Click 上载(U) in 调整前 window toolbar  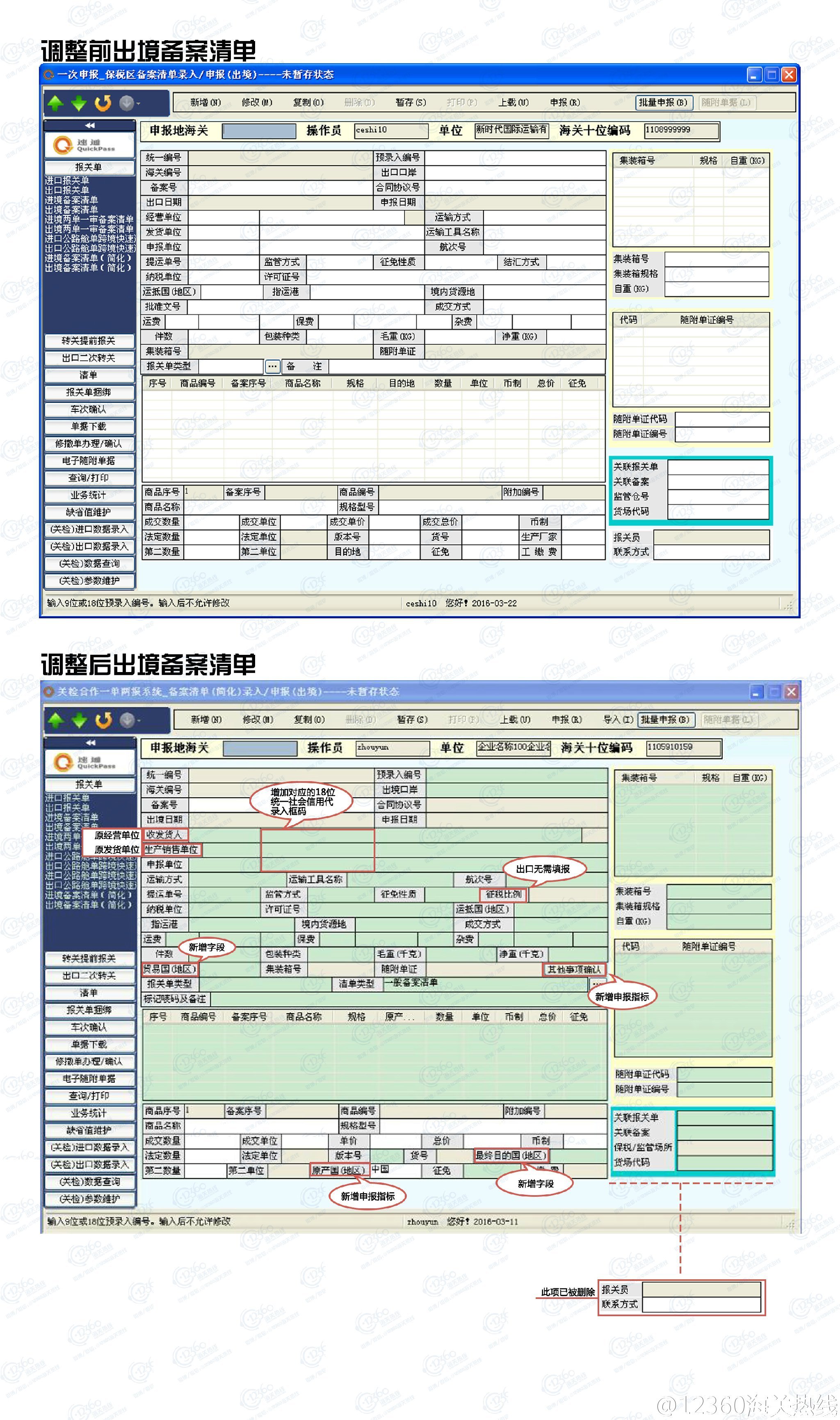pyautogui.click(x=514, y=103)
